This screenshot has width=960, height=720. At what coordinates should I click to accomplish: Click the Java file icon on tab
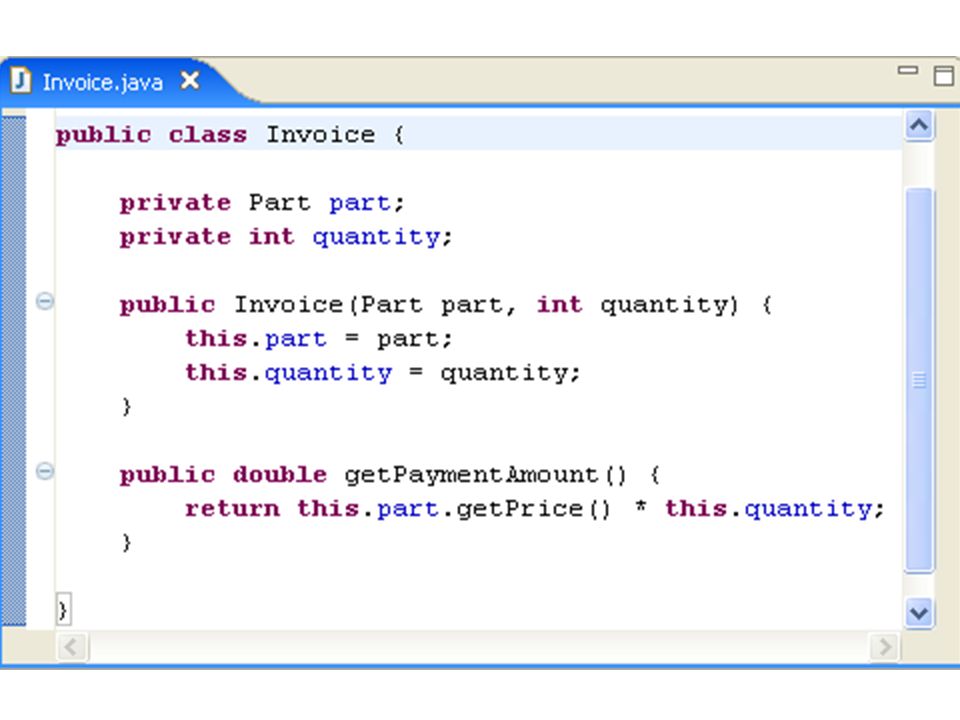pyautogui.click(x=21, y=81)
